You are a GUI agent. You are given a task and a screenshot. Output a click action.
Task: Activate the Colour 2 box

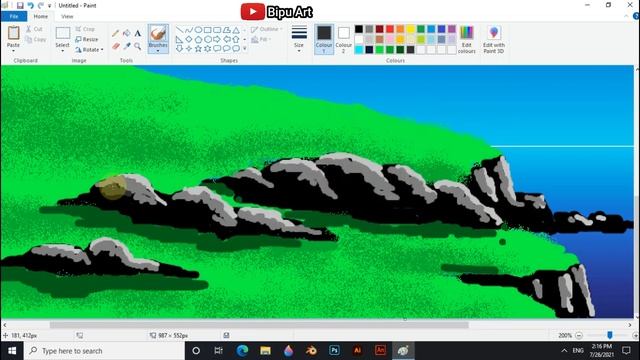tap(344, 39)
